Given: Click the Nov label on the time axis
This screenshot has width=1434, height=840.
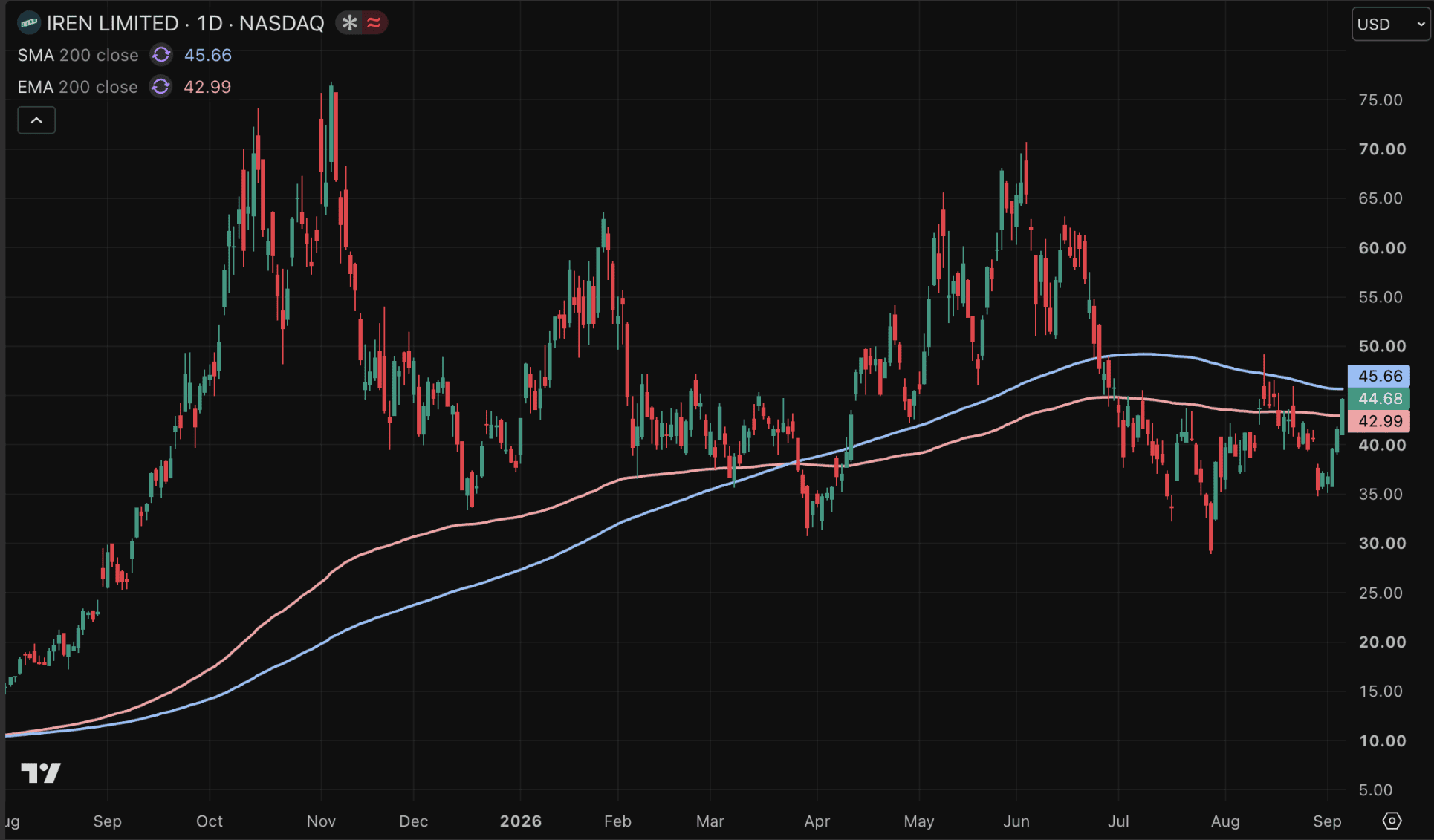Looking at the screenshot, I should tap(321, 821).
